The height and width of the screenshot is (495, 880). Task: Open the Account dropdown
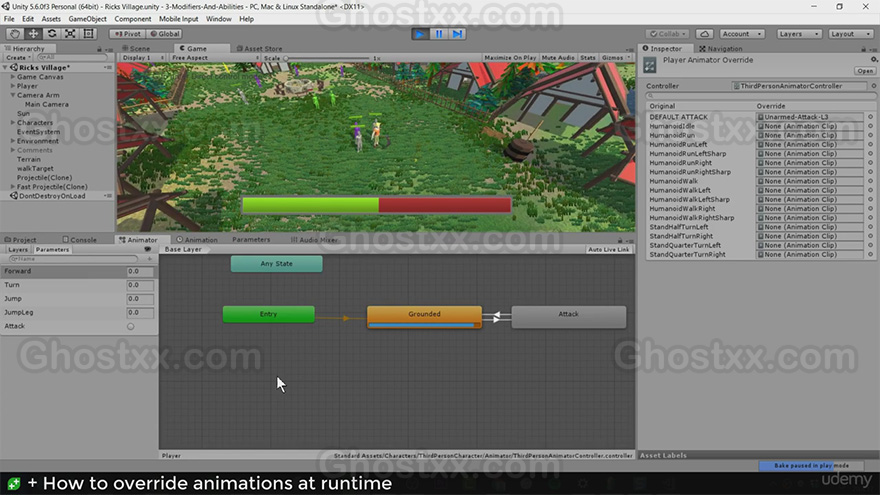741,34
